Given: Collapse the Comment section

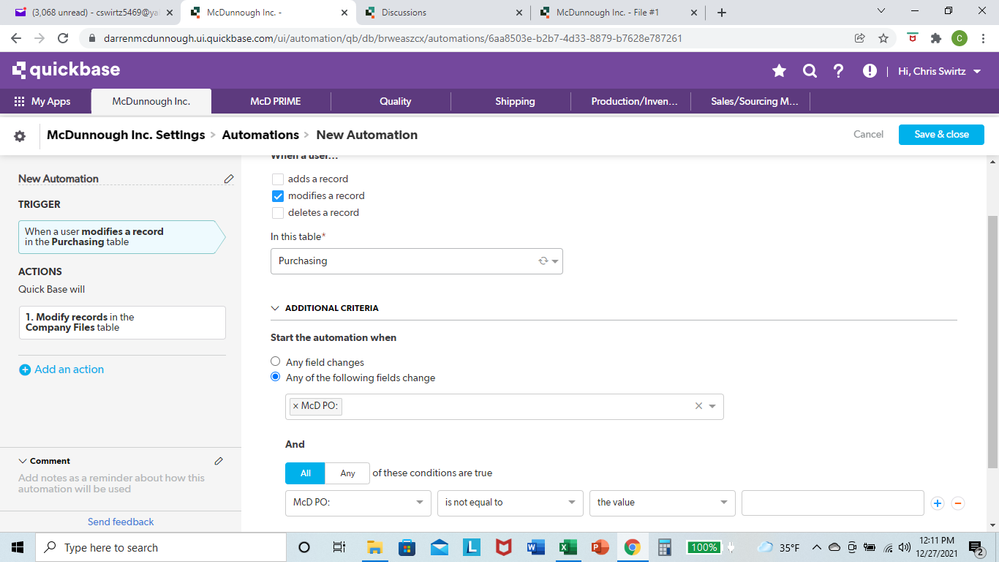Looking at the screenshot, I should point(22,461).
